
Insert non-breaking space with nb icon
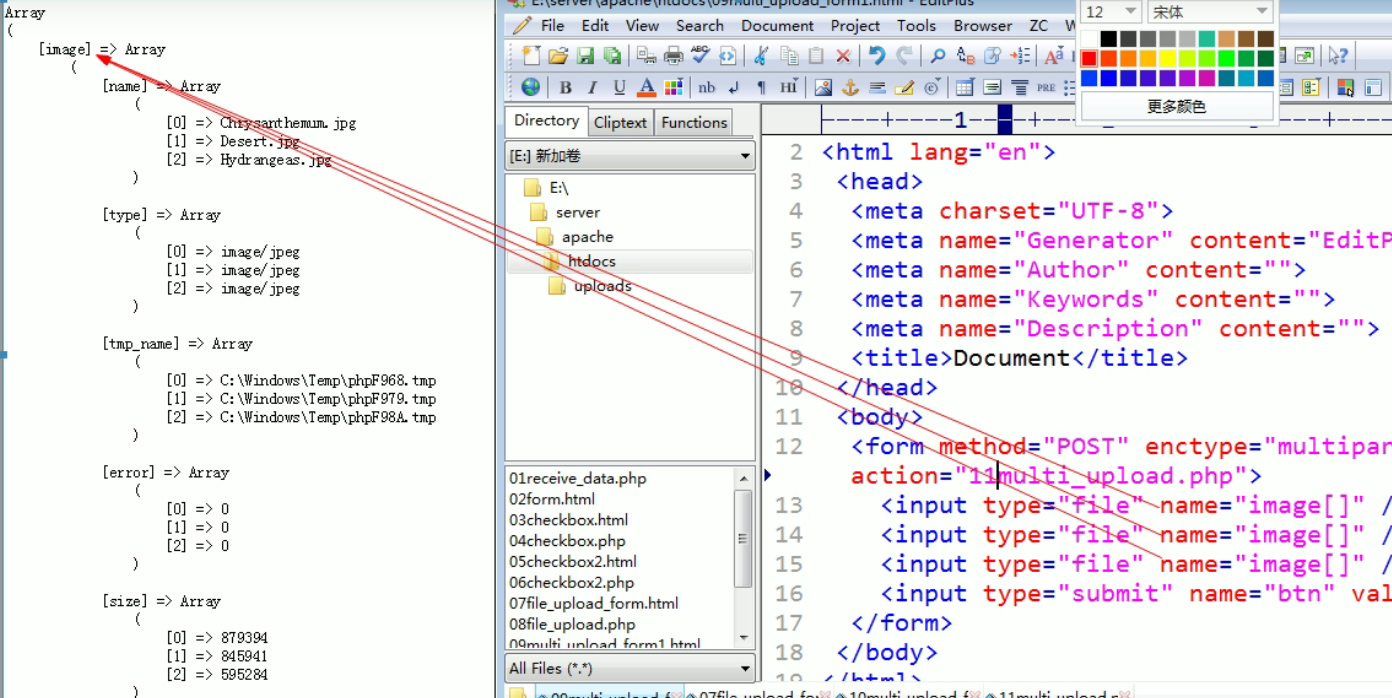coord(707,88)
